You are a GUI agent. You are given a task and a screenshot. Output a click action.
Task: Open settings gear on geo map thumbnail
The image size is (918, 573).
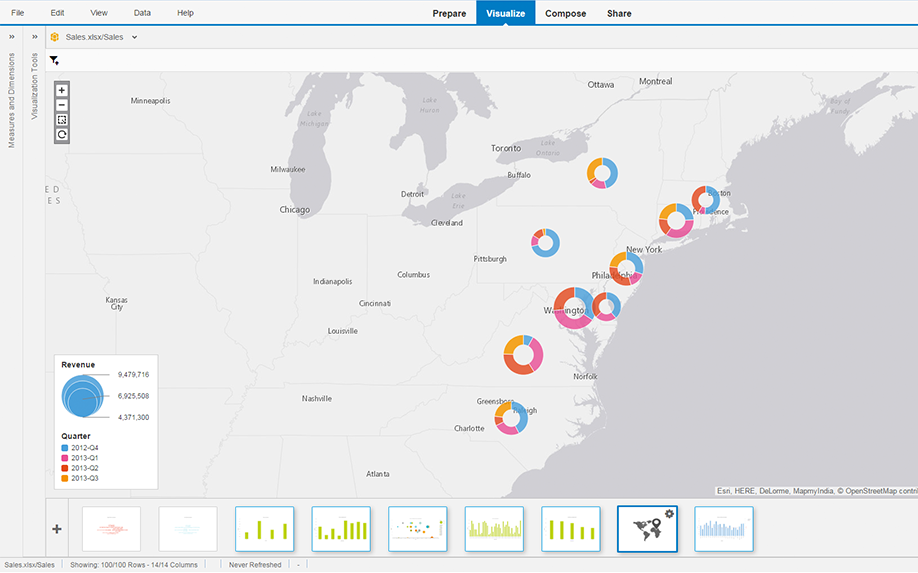point(669,513)
